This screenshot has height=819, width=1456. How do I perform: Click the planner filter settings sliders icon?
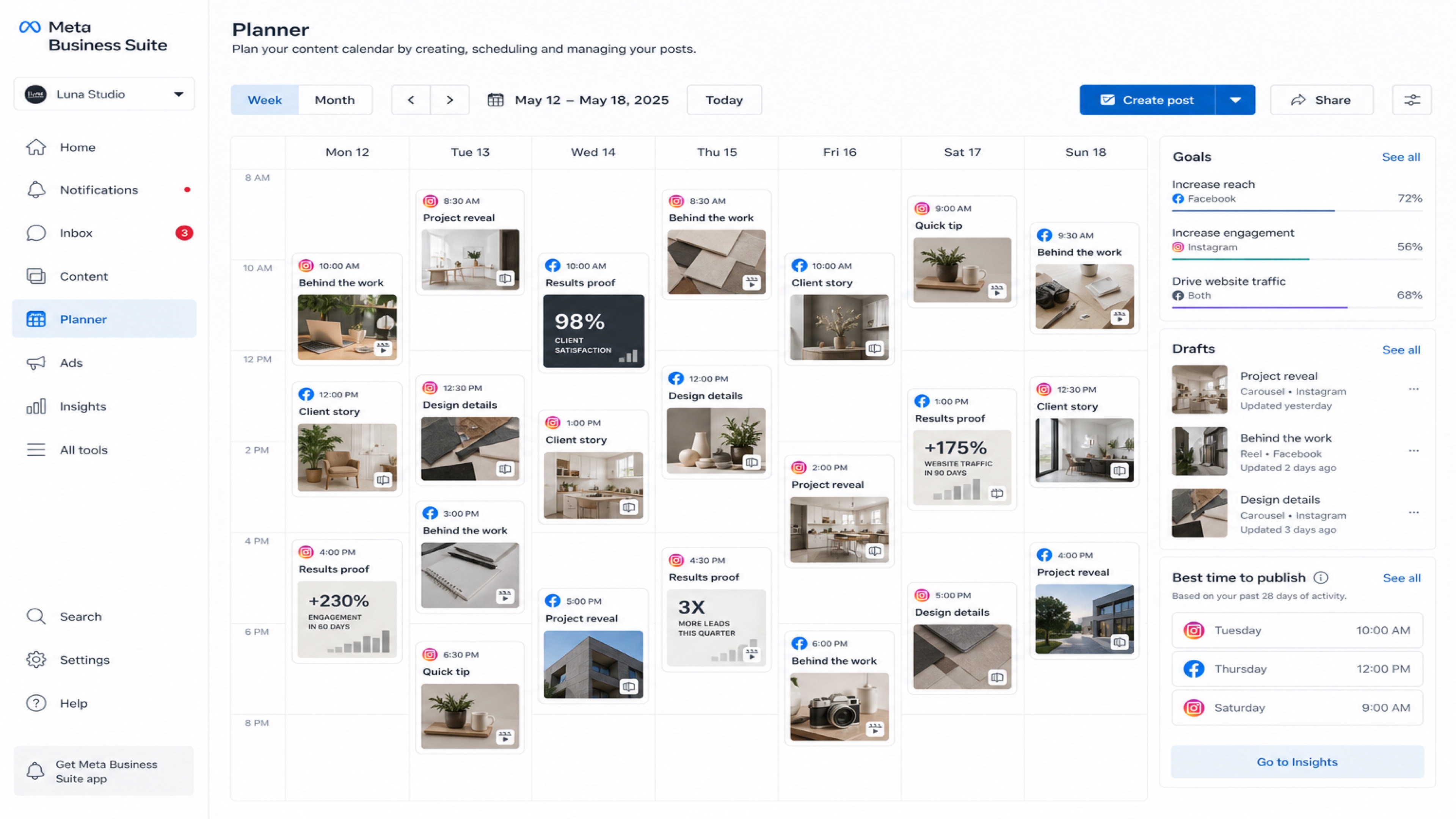(1412, 100)
